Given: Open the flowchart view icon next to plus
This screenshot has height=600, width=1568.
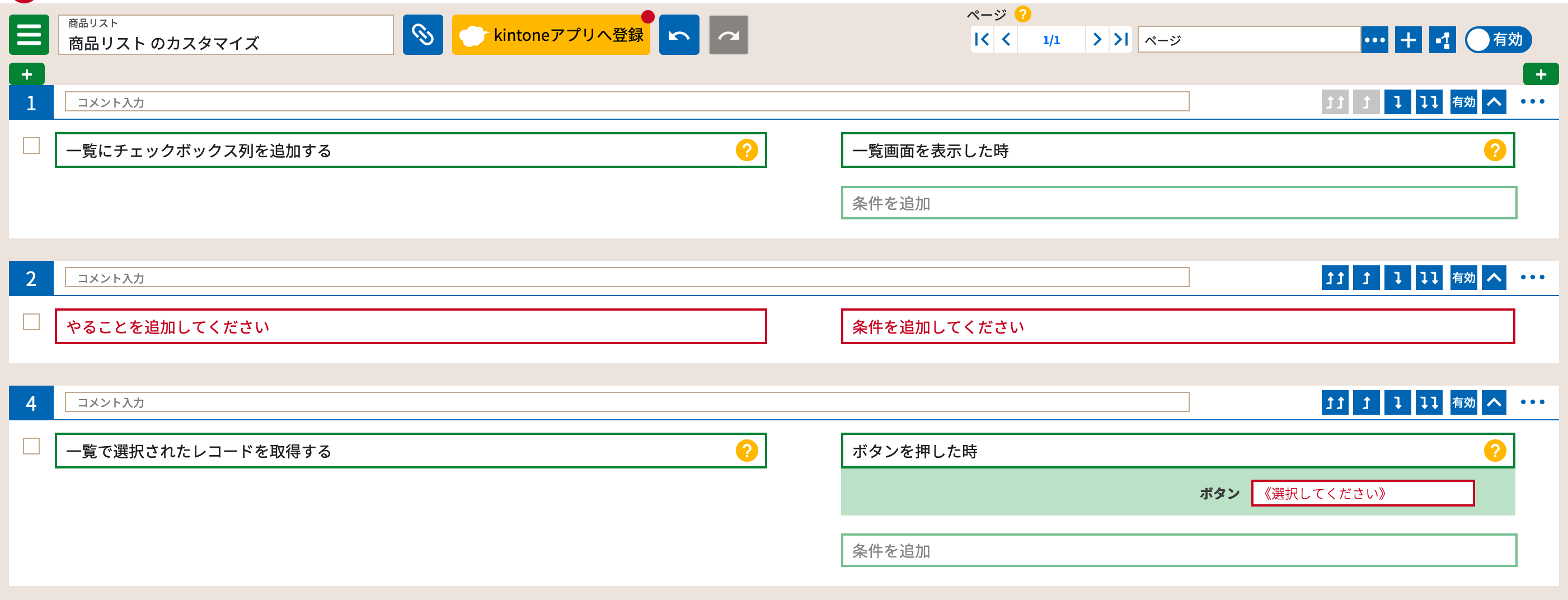Looking at the screenshot, I should [x=1442, y=40].
